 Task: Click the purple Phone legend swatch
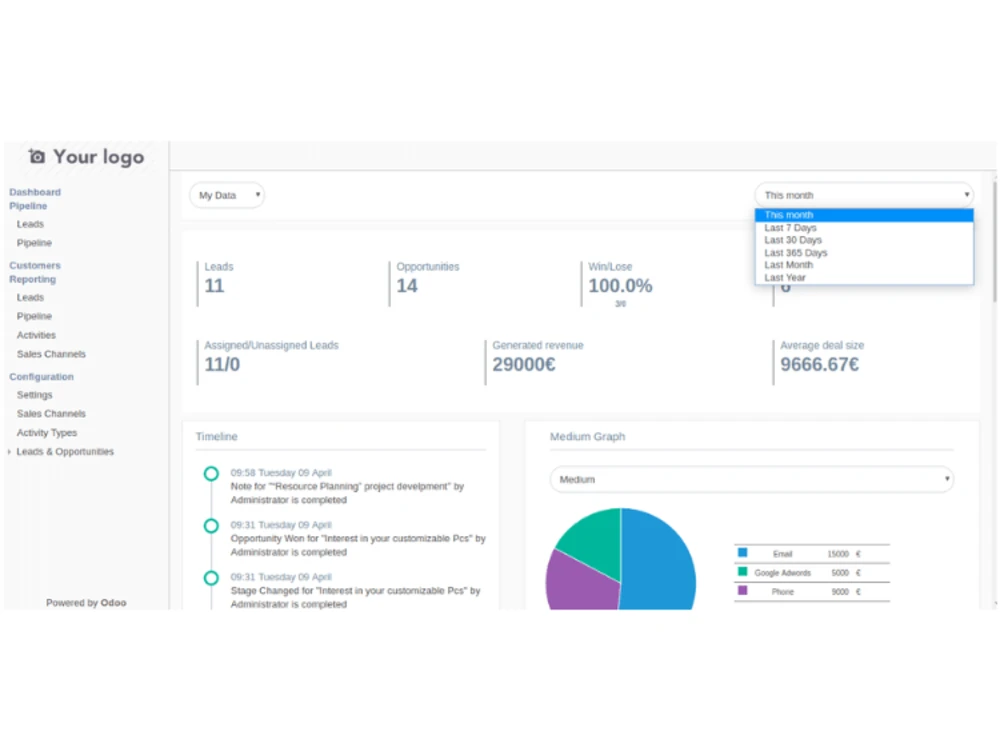pos(742,591)
